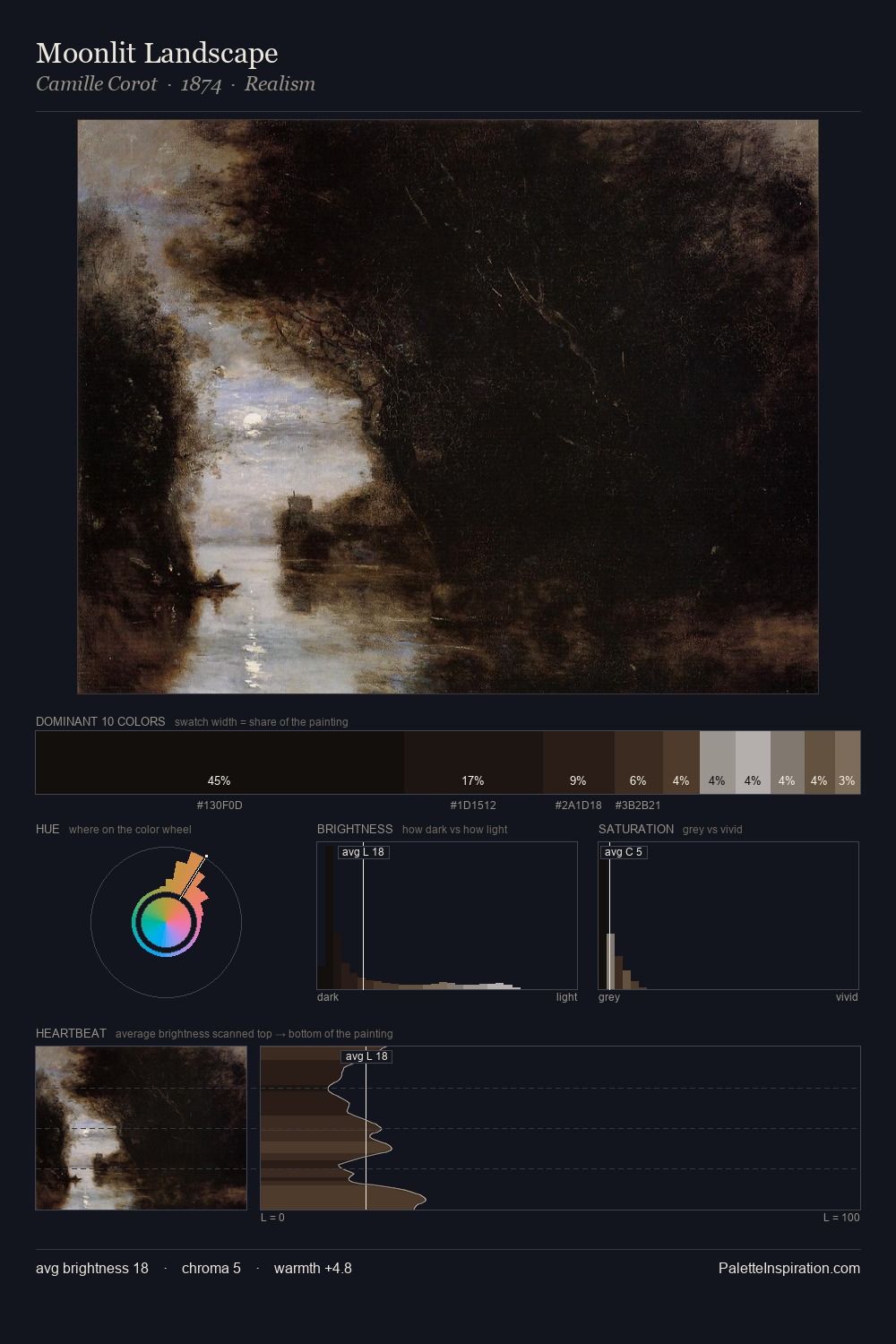Pick the 9% dark brown swatch
This screenshot has height=1344, width=896.
coord(578,762)
